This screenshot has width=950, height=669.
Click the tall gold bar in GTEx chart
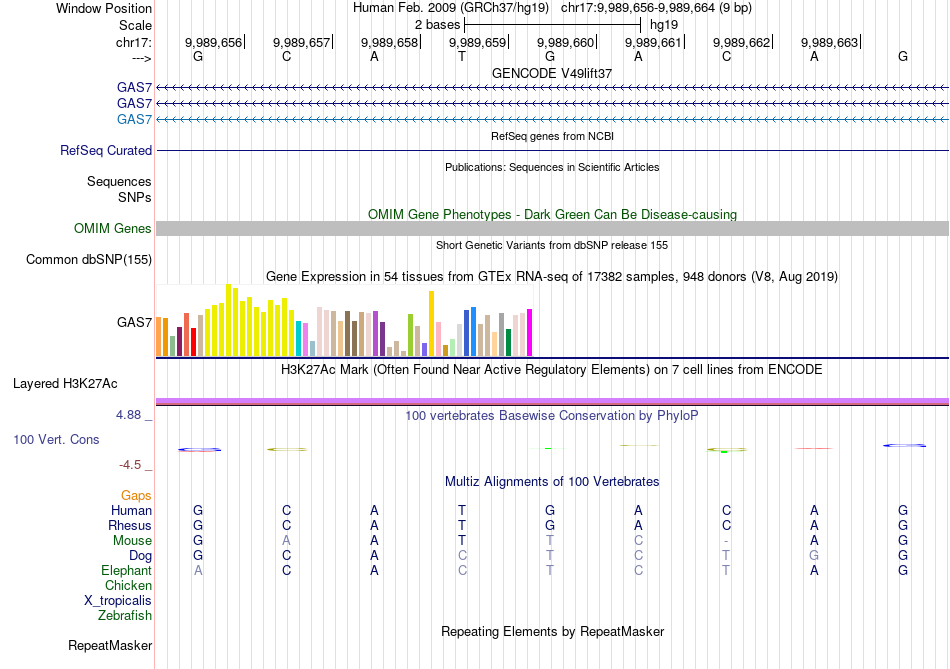pos(431,324)
